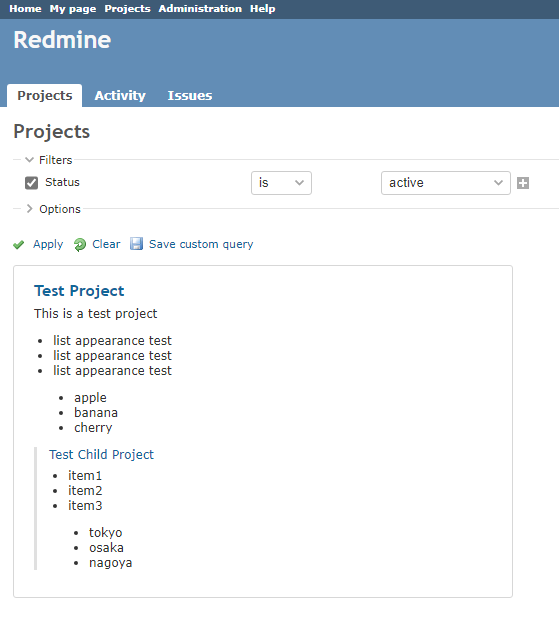Open Help in the top menu
This screenshot has width=559, height=630.
click(x=262, y=8)
